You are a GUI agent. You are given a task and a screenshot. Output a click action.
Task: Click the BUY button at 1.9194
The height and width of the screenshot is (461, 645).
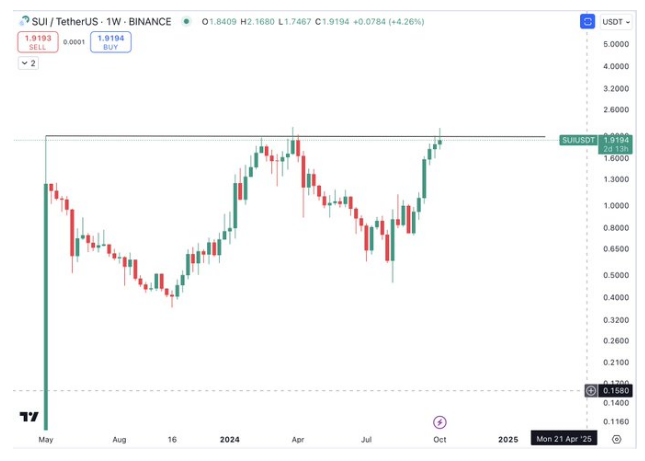point(109,42)
